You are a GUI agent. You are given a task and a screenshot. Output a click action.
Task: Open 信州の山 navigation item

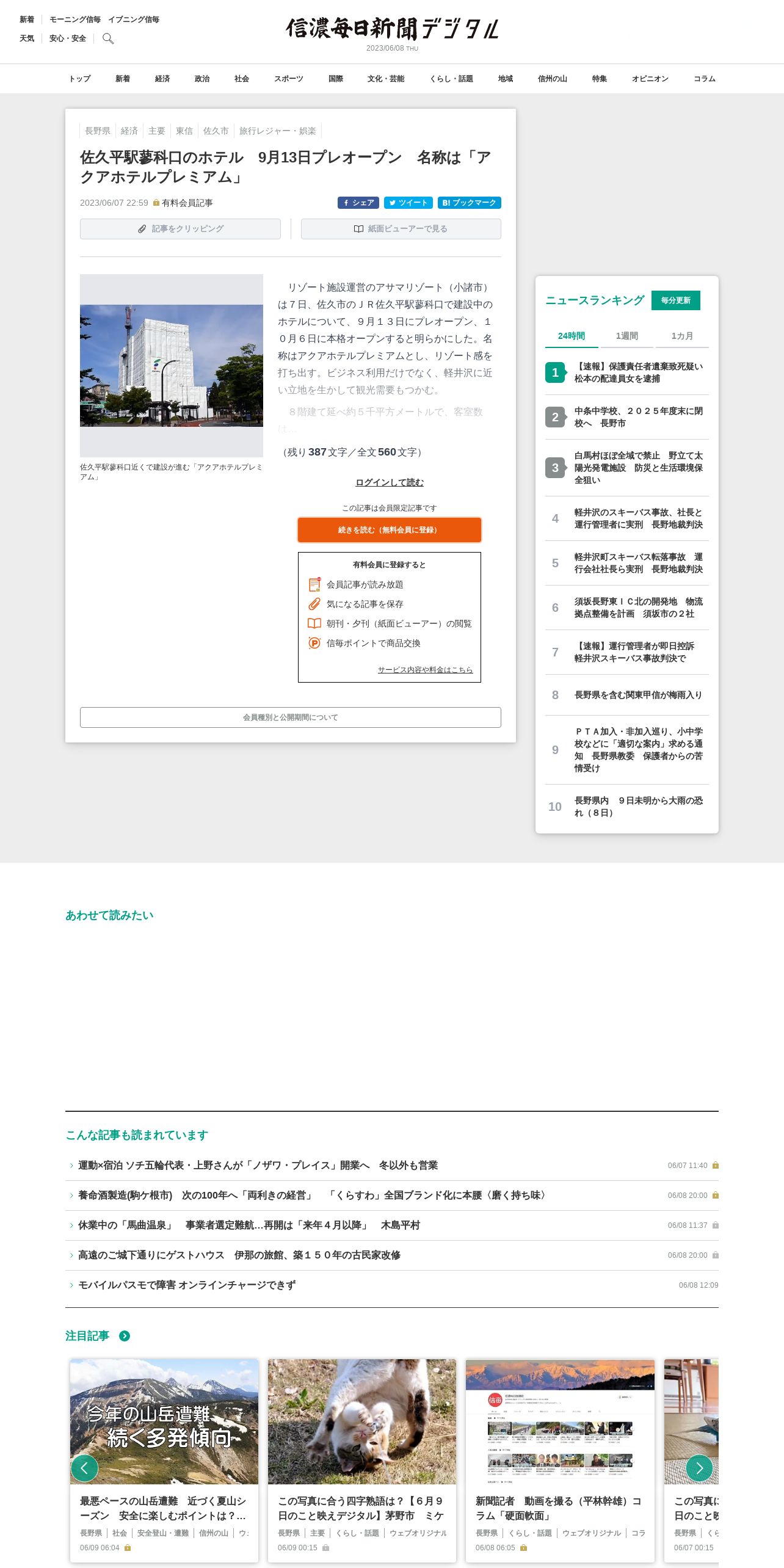[x=553, y=79]
